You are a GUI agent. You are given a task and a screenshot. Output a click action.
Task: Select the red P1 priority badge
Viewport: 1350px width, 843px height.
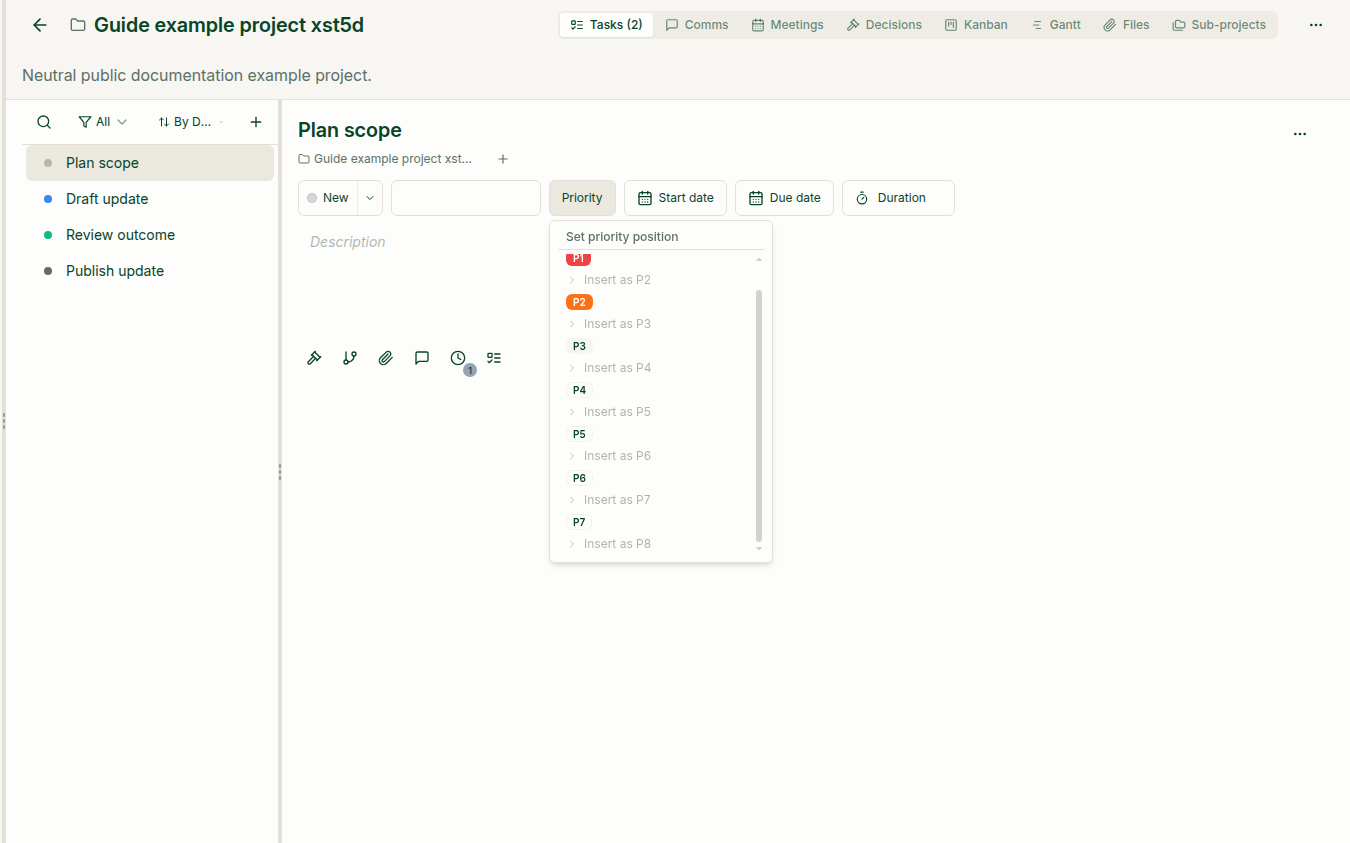[x=579, y=259]
